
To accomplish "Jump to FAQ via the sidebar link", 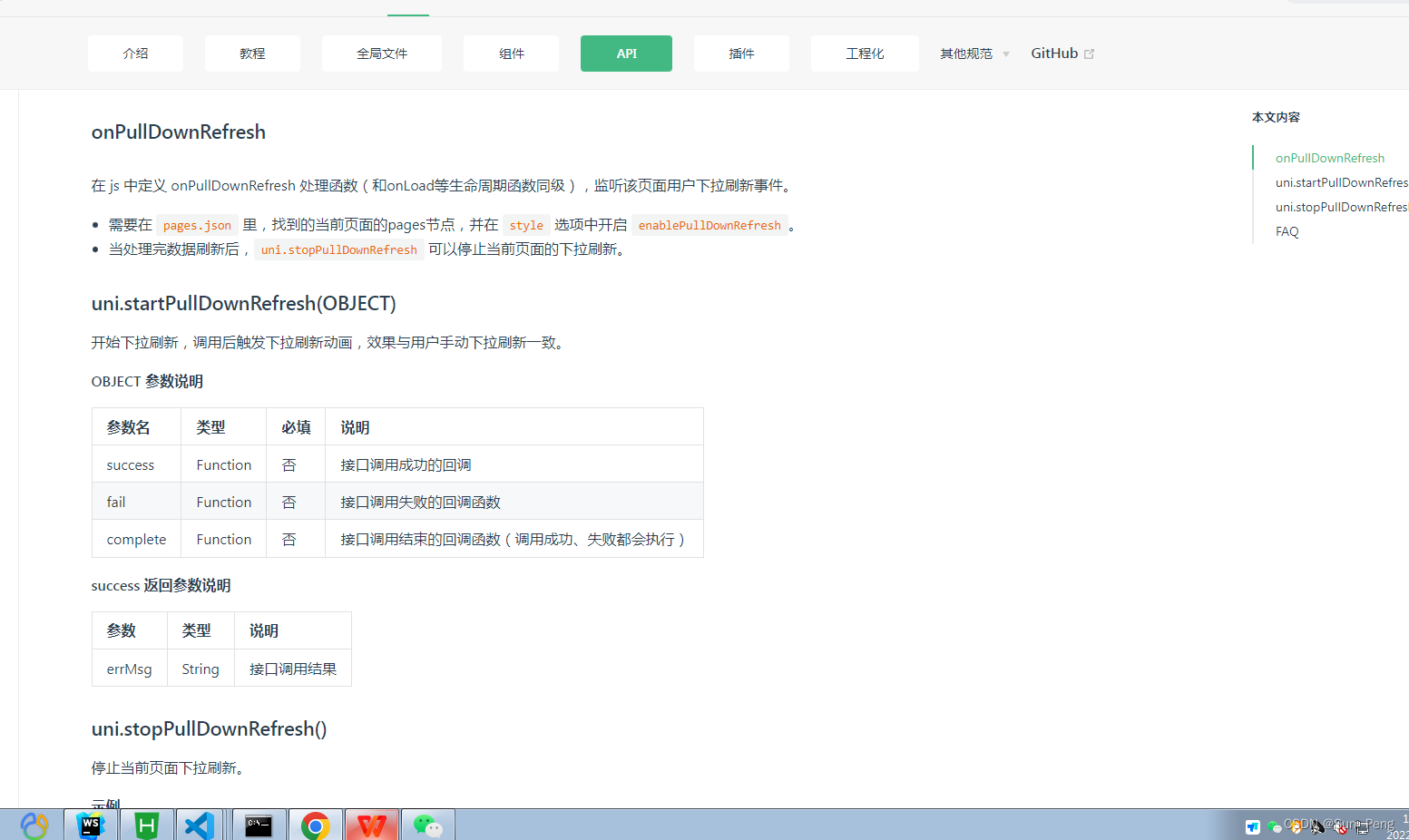I will click(1287, 231).
